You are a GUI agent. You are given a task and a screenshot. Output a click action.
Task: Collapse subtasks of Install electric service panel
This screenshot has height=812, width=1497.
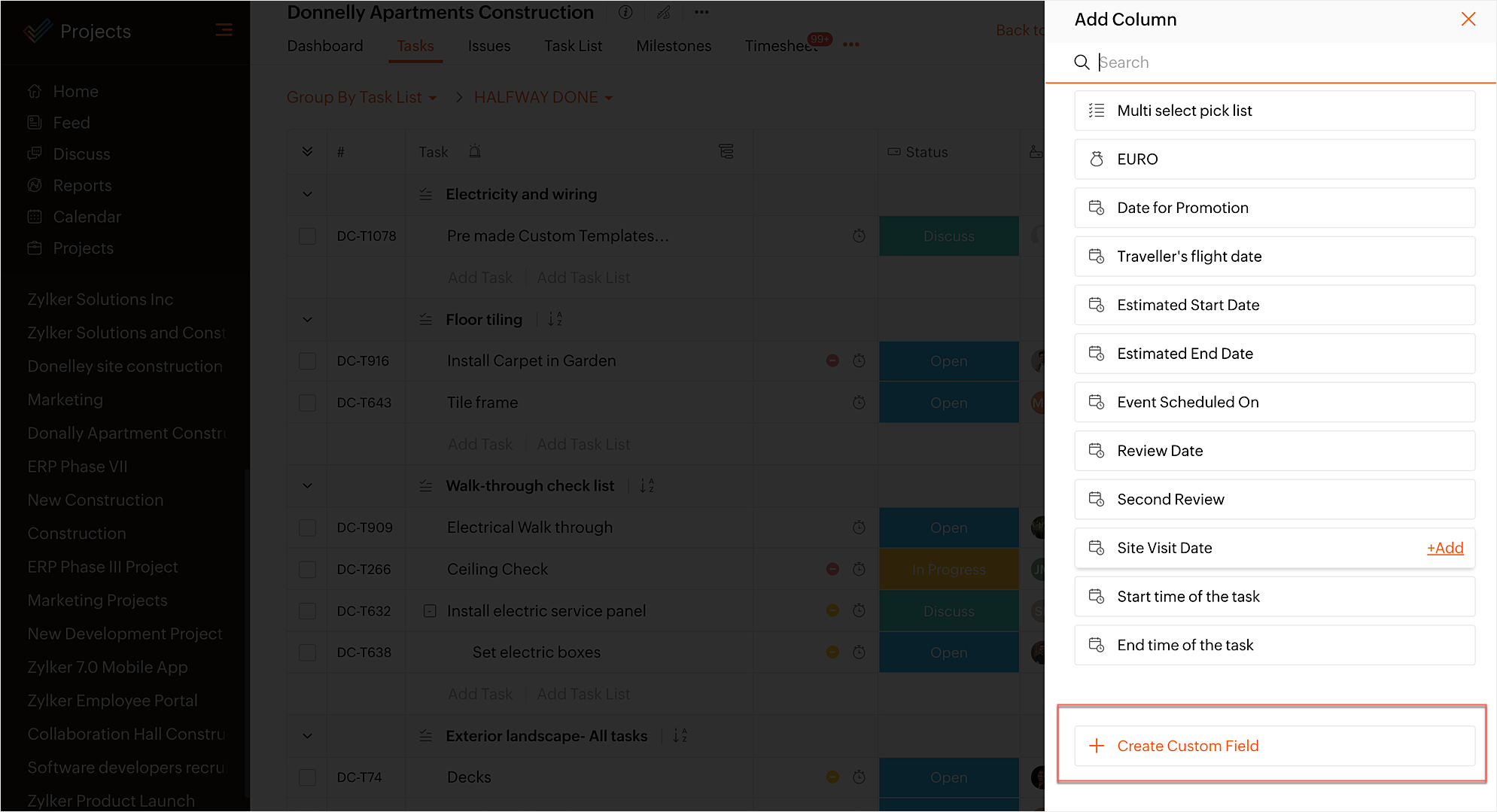coord(430,611)
